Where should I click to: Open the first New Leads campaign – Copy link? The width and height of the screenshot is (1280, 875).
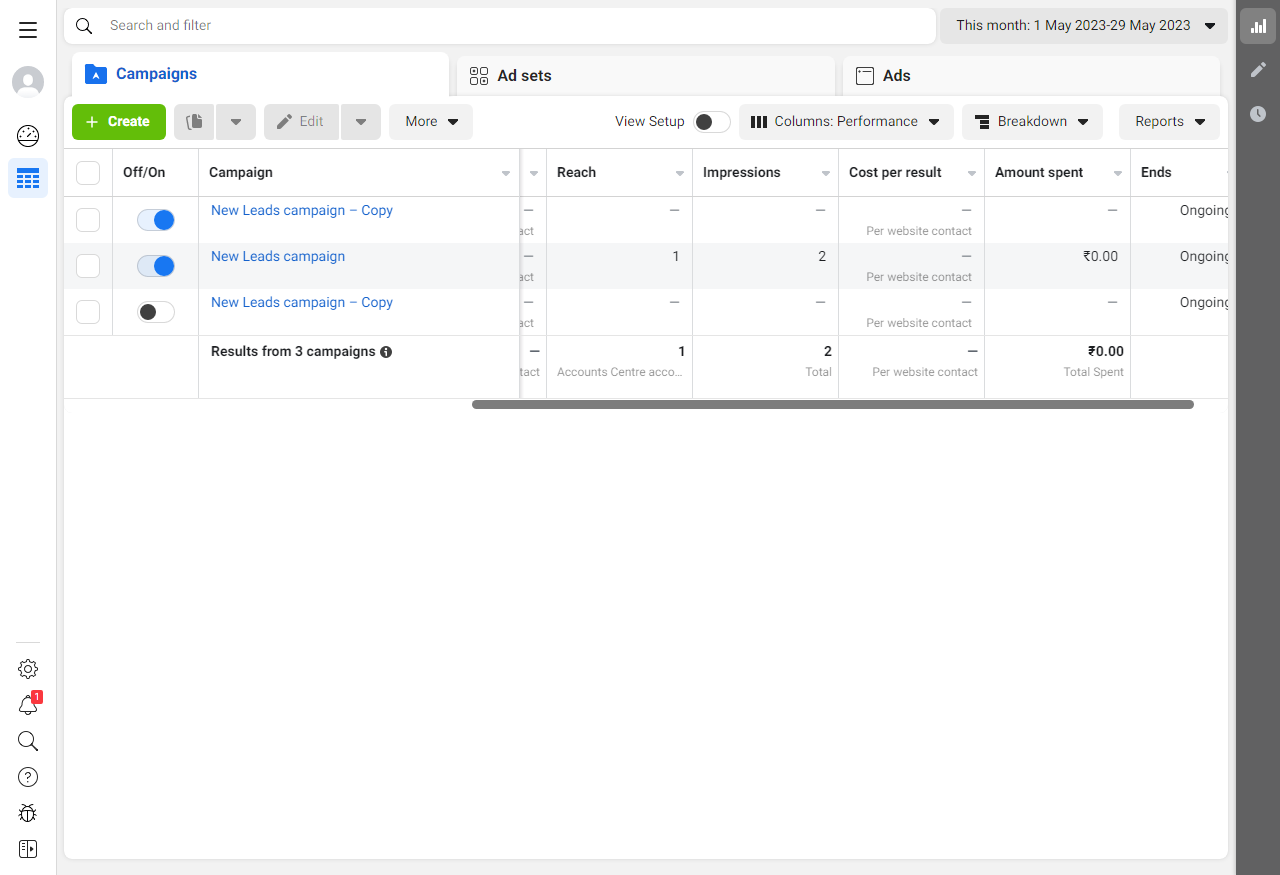point(302,211)
